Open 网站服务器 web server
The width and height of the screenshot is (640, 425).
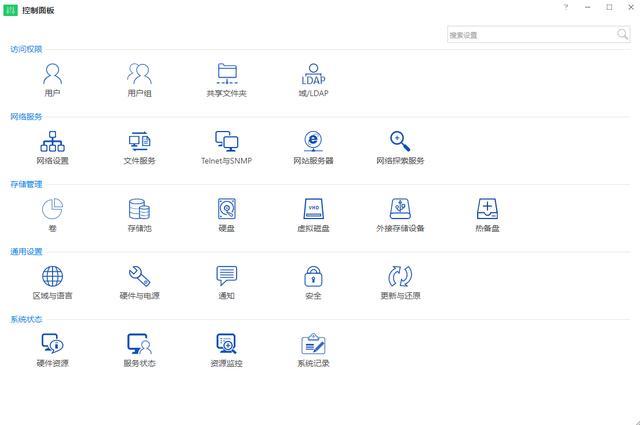click(313, 143)
